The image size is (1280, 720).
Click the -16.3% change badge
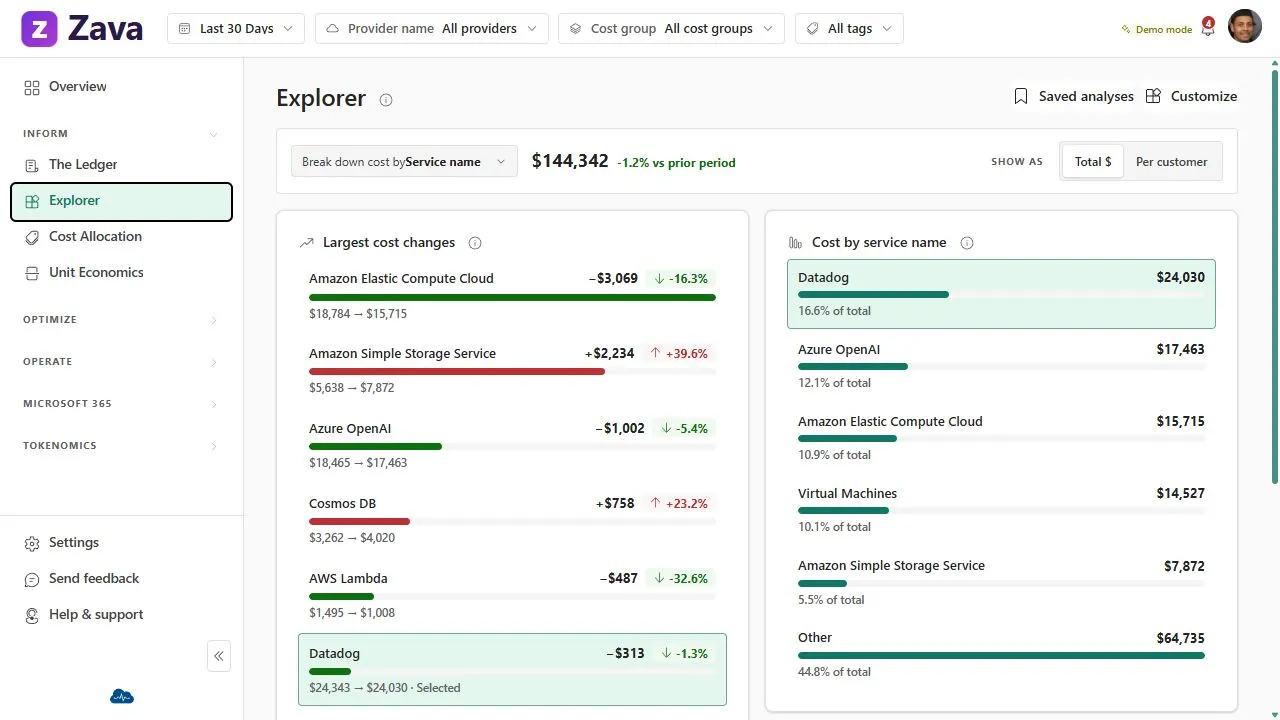click(x=681, y=279)
